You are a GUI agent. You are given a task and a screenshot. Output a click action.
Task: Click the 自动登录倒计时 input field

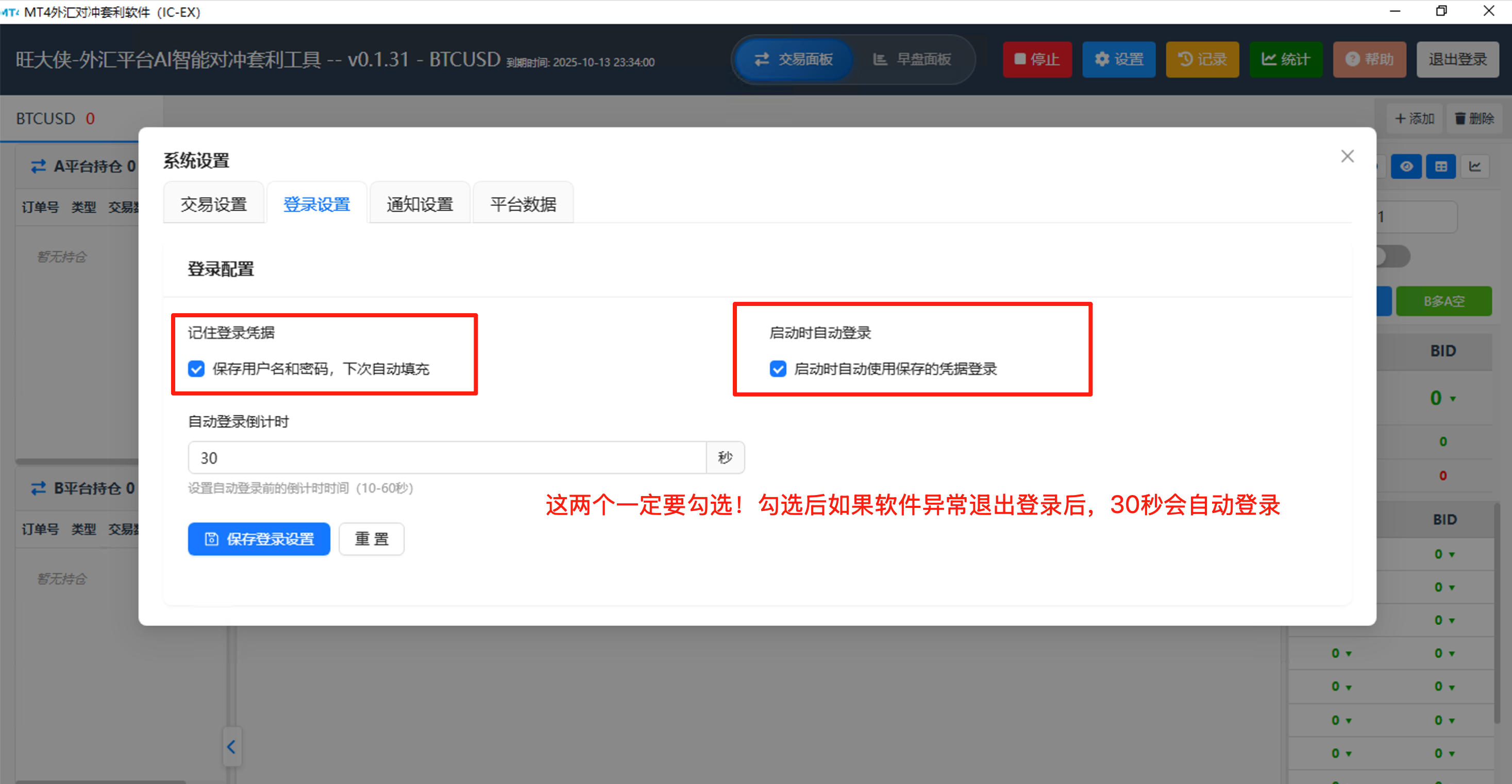point(446,458)
